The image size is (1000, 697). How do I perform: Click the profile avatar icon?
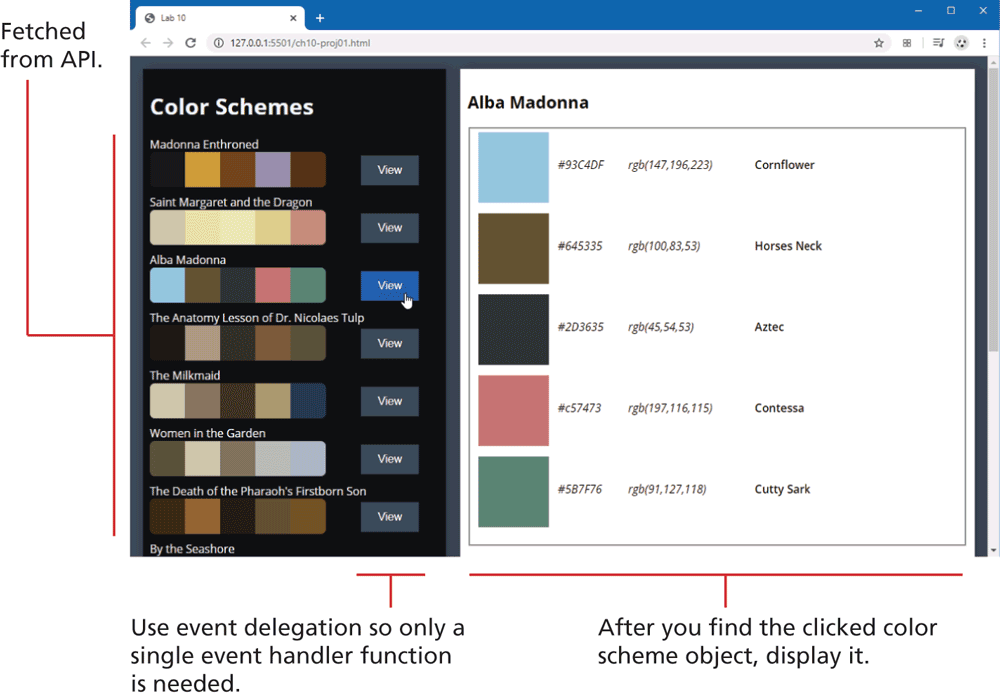click(x=961, y=43)
